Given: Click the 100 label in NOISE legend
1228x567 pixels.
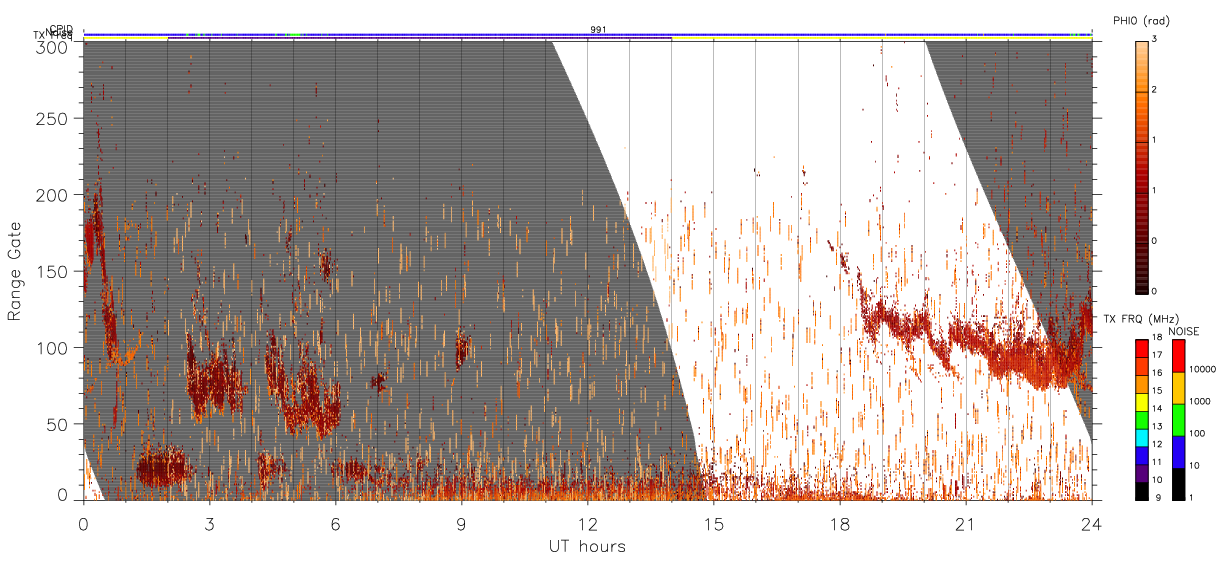Looking at the screenshot, I should point(1199,433).
